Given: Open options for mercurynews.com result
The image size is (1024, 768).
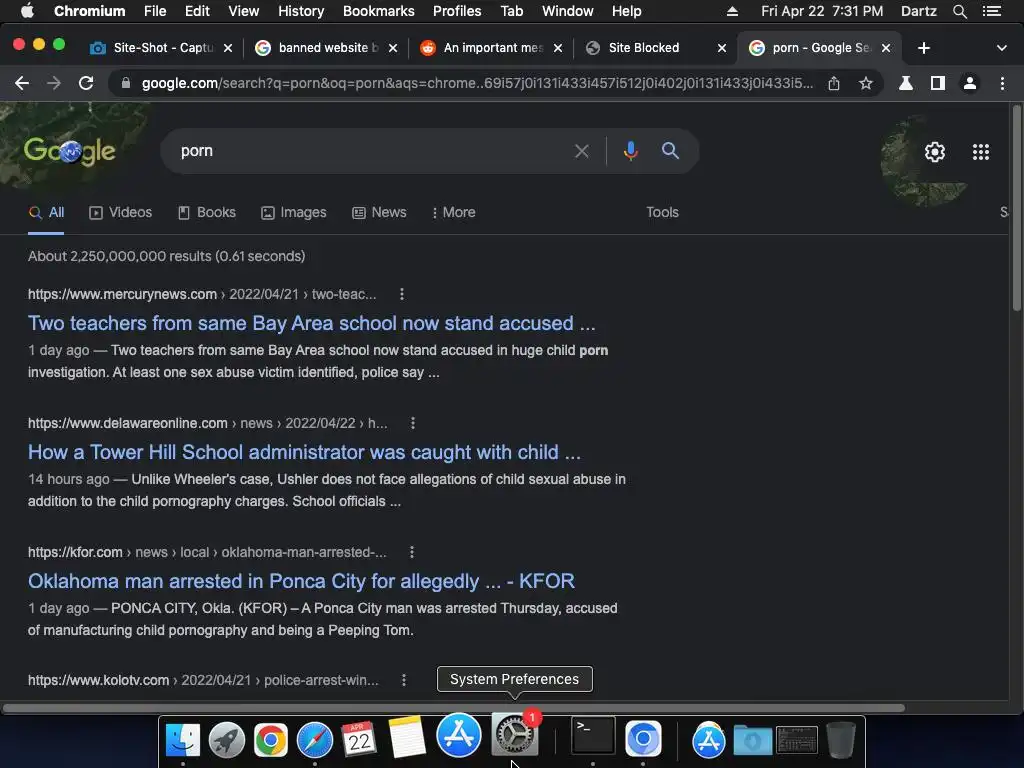Looking at the screenshot, I should point(402,295).
